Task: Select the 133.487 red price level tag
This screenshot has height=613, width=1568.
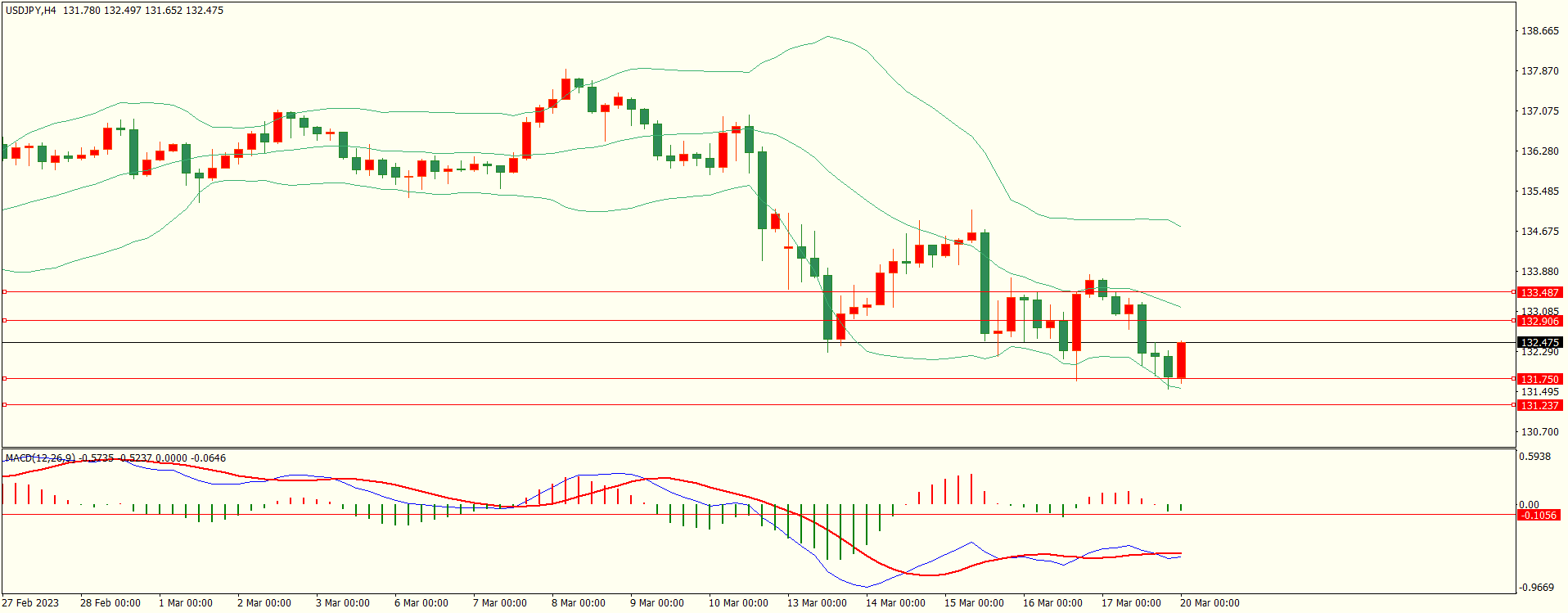Action: [1539, 292]
